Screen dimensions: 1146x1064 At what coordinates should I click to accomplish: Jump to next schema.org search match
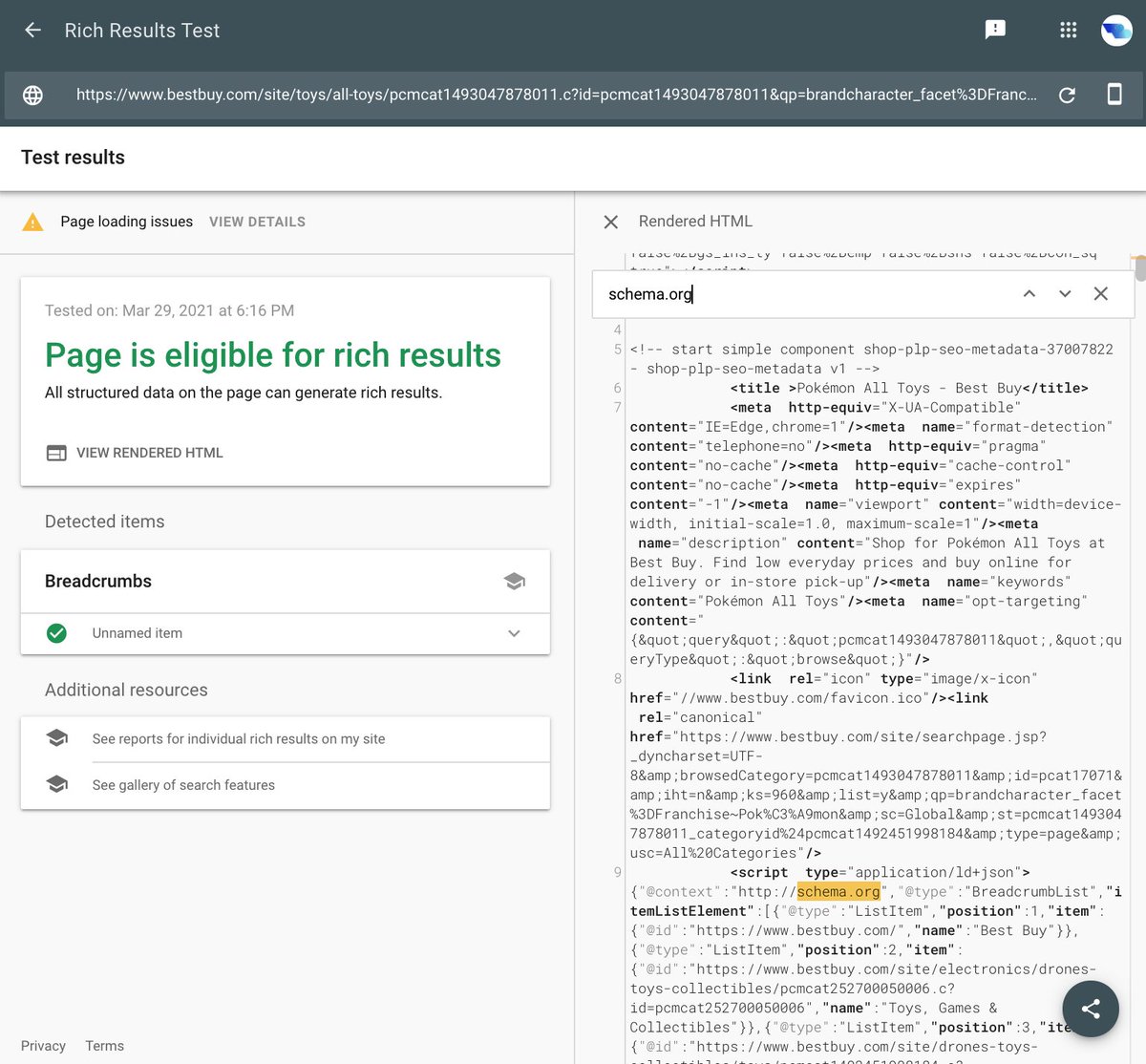point(1065,294)
